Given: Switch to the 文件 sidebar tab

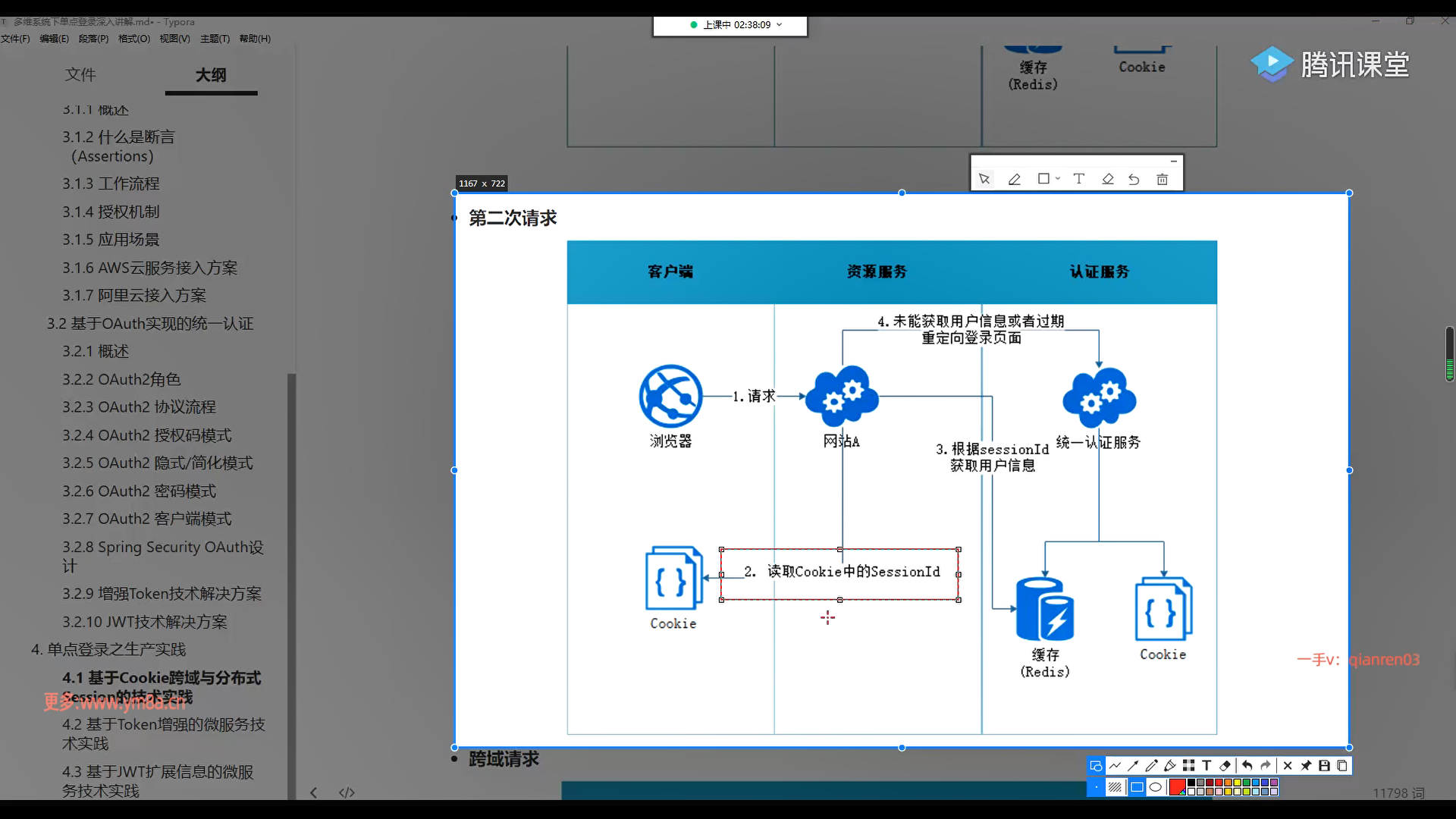Looking at the screenshot, I should click(x=80, y=74).
